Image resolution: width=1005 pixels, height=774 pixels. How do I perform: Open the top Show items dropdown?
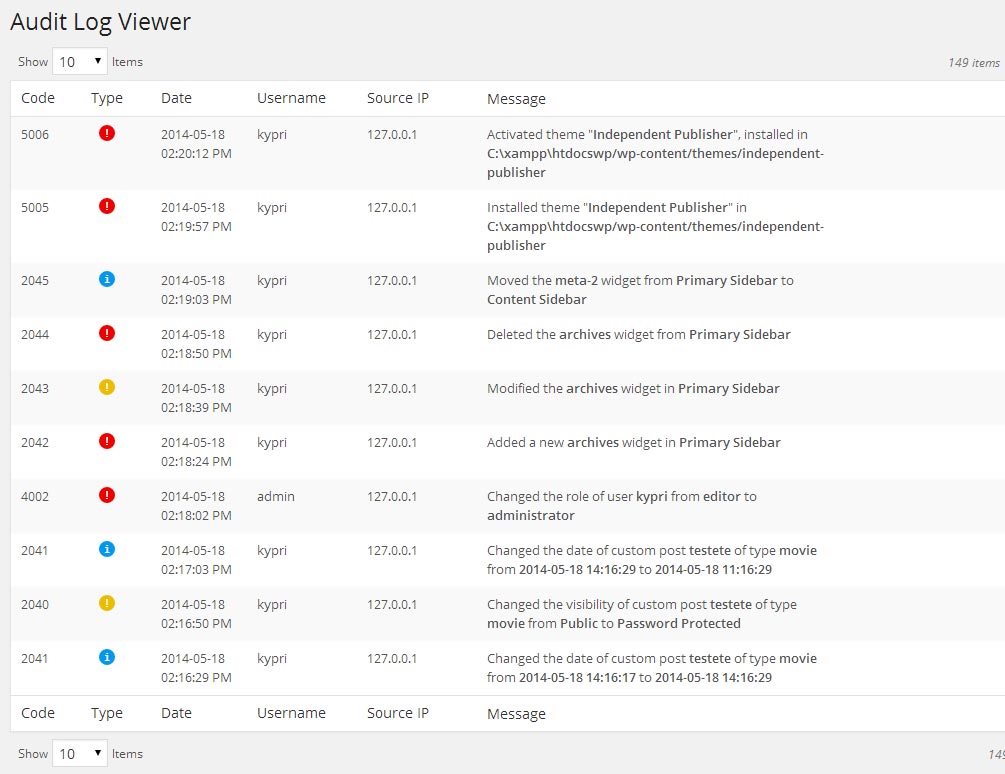[x=80, y=62]
